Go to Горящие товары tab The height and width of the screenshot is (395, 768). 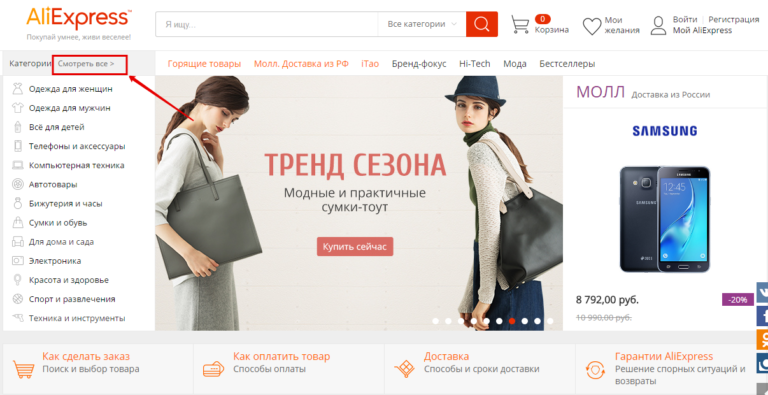[x=204, y=64]
